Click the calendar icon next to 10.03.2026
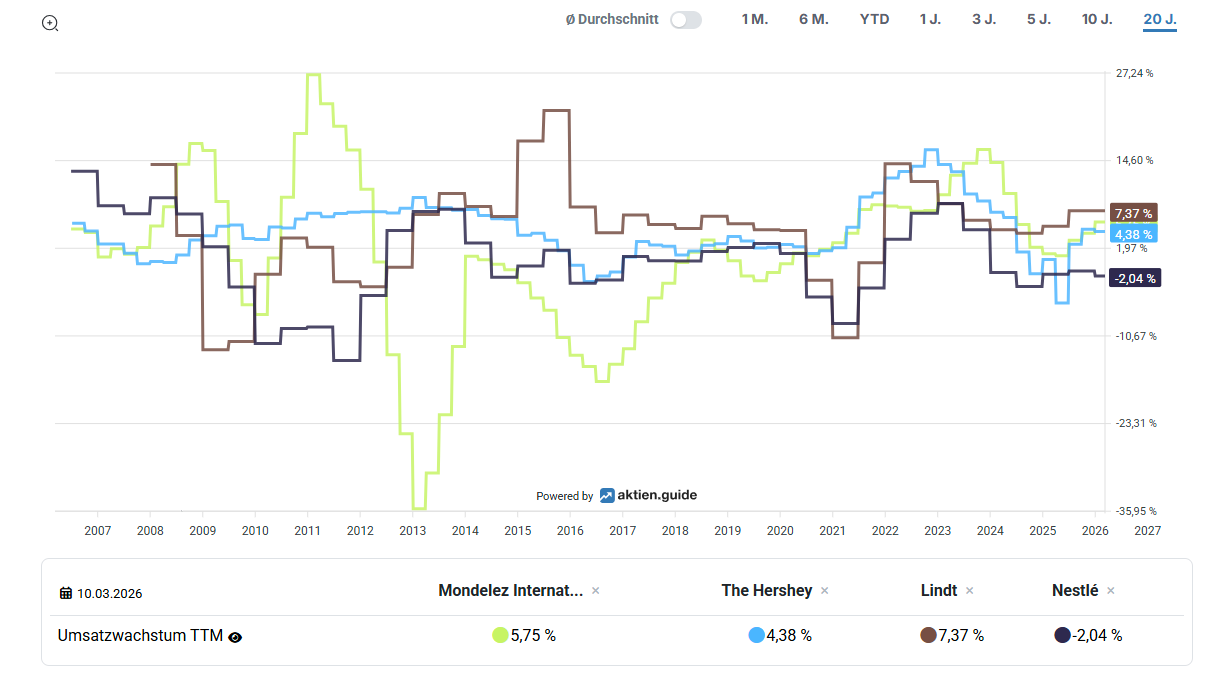The width and height of the screenshot is (1208, 675). (66, 593)
